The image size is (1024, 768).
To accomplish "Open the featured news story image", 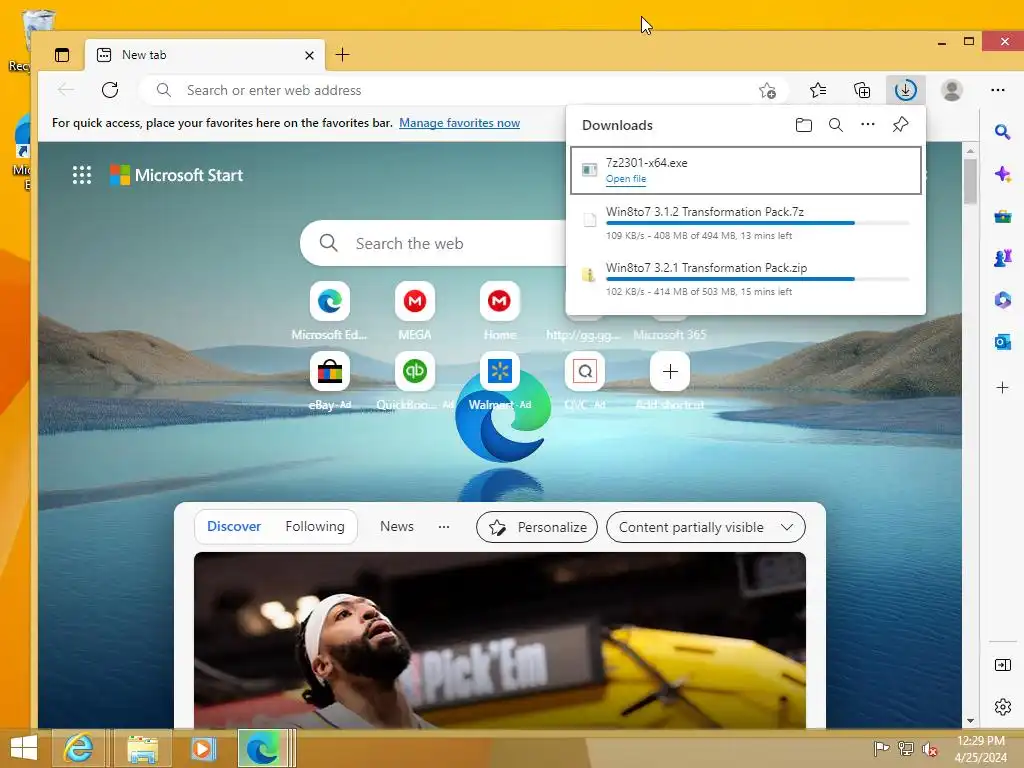I will (500, 640).
